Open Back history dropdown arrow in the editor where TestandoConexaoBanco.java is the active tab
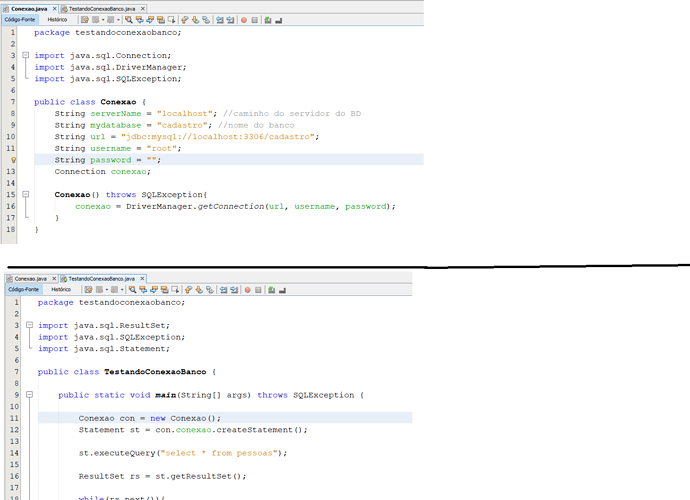 (x=106, y=290)
